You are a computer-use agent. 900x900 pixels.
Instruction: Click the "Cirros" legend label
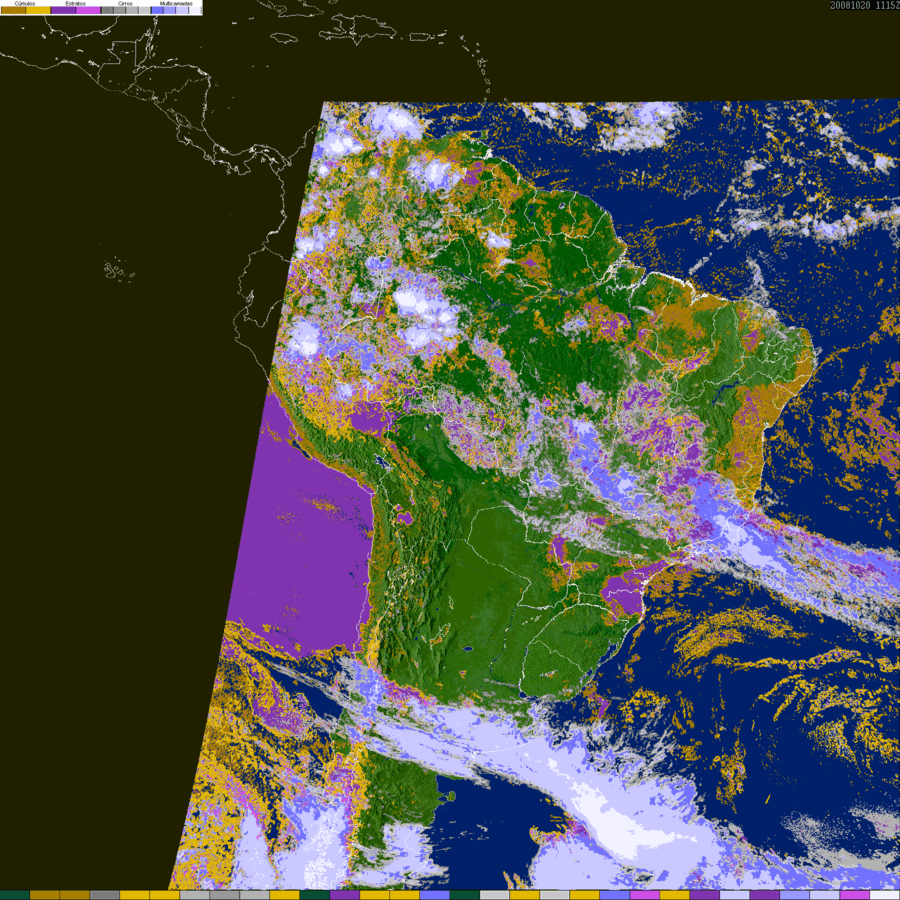pos(125,3)
